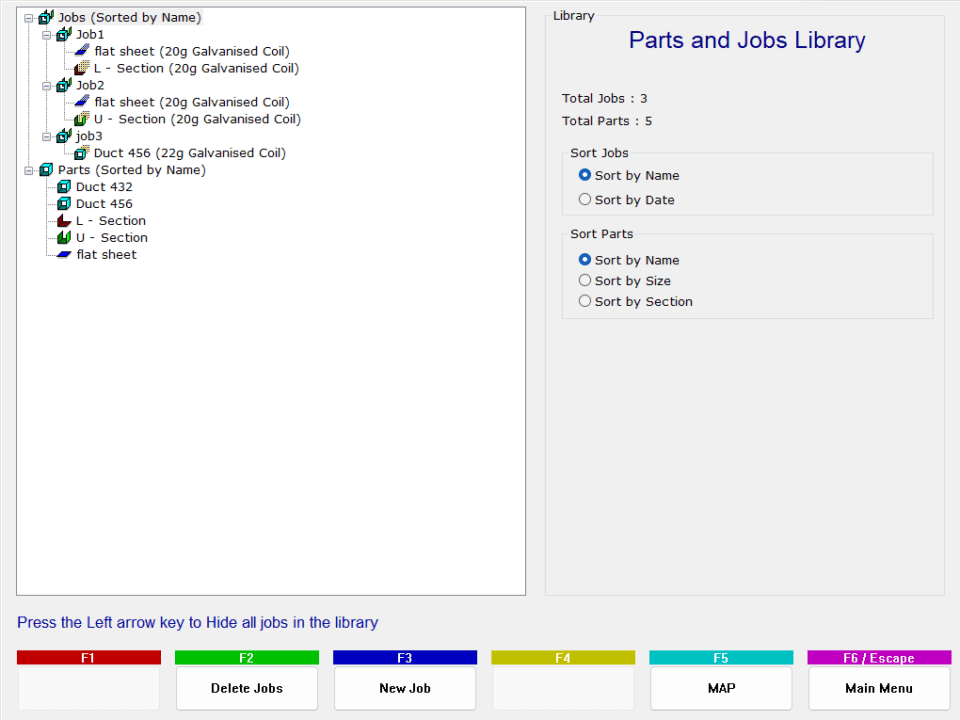The width and height of the screenshot is (960, 720).
Task: Collapse the Job1 tree branch
Action: coord(46,34)
